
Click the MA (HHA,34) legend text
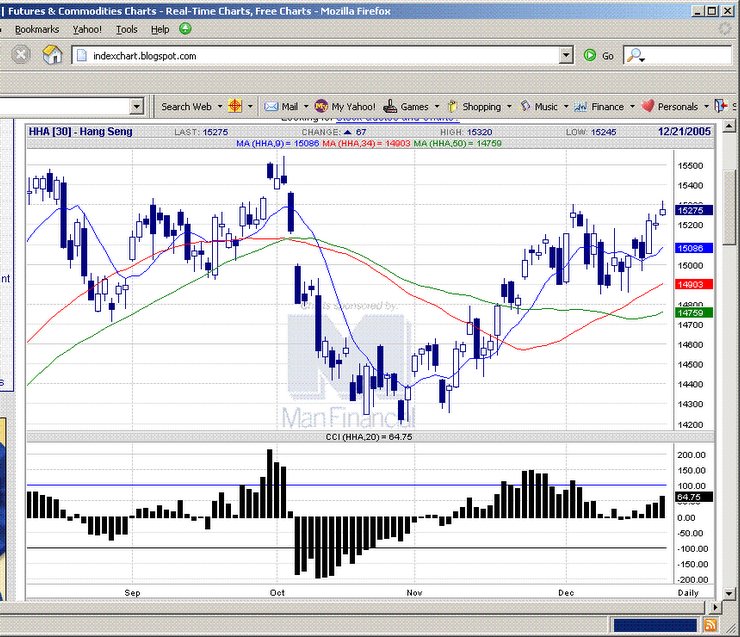(x=366, y=143)
